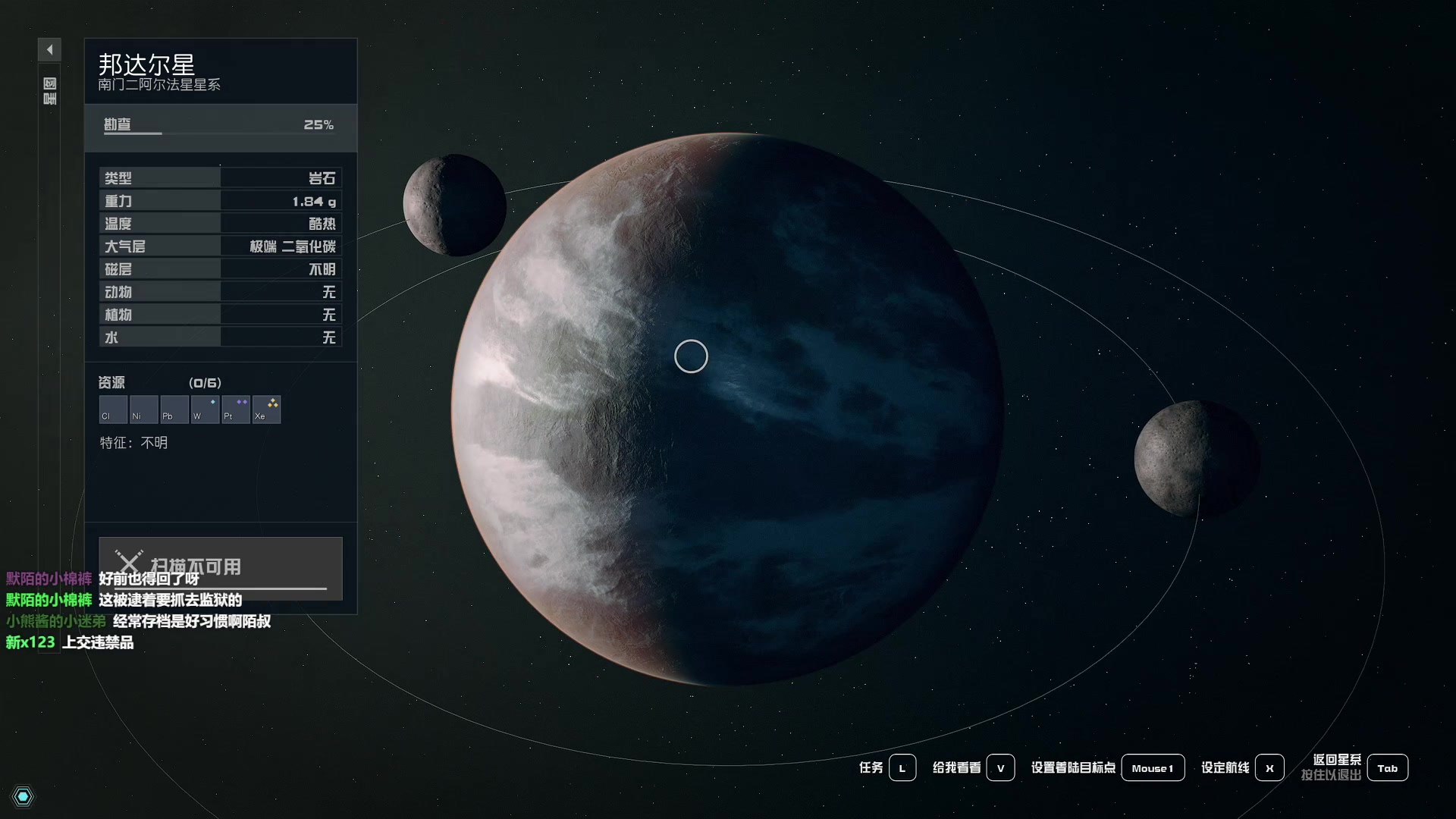Click the planet name 邦达尔星
Image resolution: width=1456 pixels, height=819 pixels.
click(x=147, y=64)
